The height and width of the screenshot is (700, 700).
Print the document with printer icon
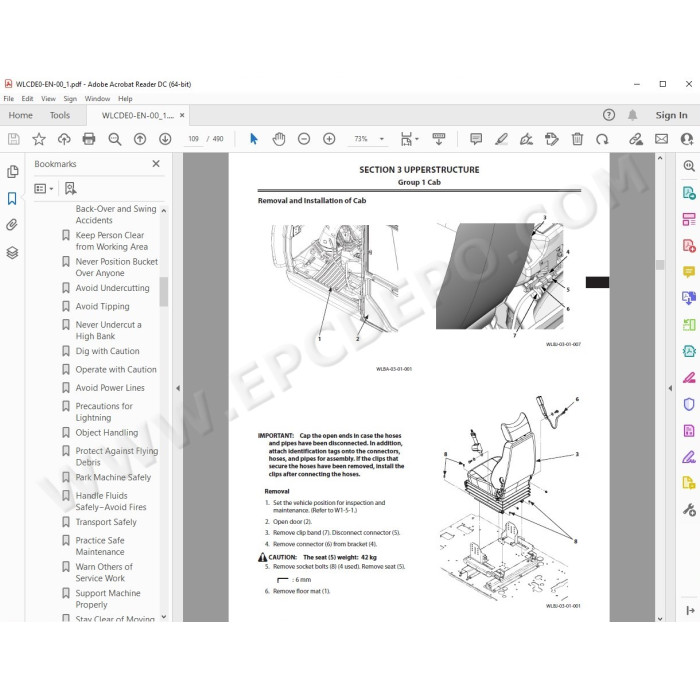(89, 139)
